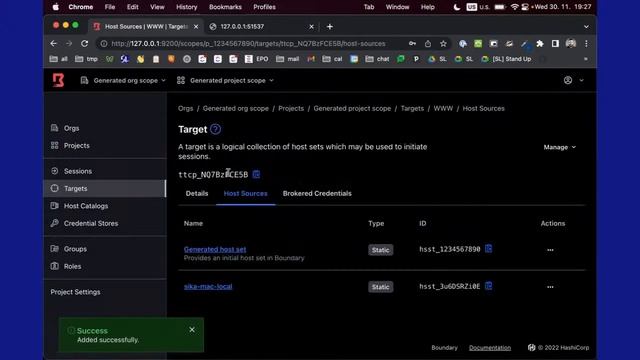Toggle Chrome side panel icon
This screenshot has height=360, width=640.
coord(555,43)
